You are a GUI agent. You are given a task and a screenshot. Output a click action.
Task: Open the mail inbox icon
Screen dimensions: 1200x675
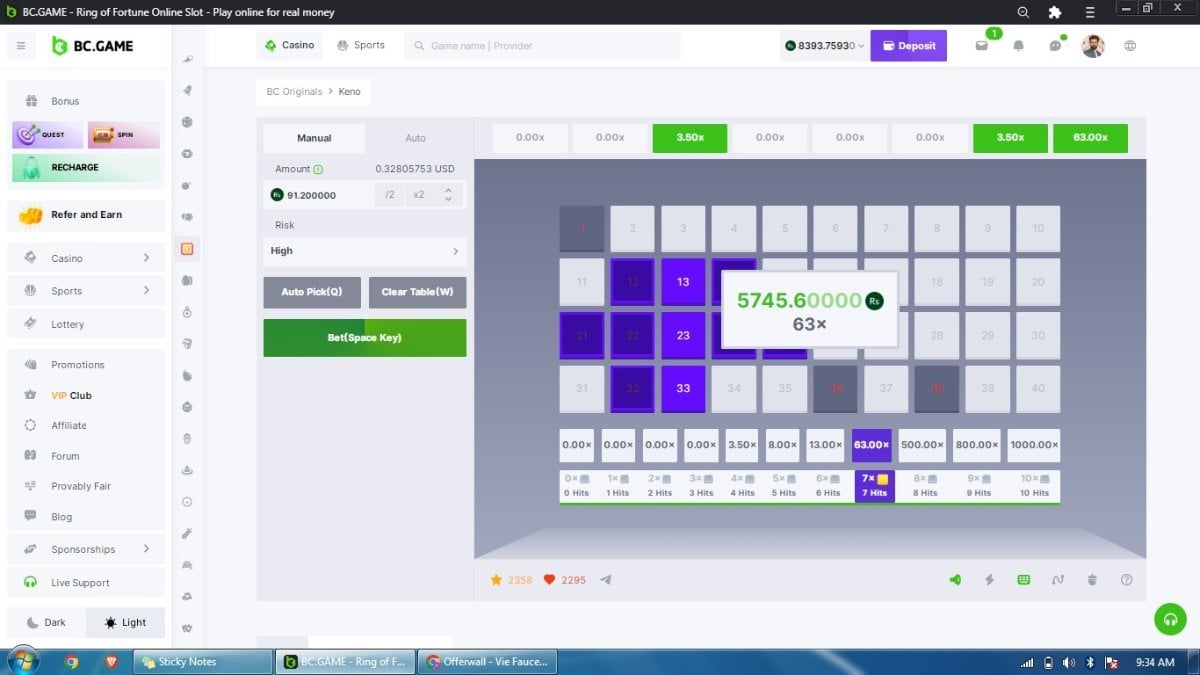click(981, 46)
